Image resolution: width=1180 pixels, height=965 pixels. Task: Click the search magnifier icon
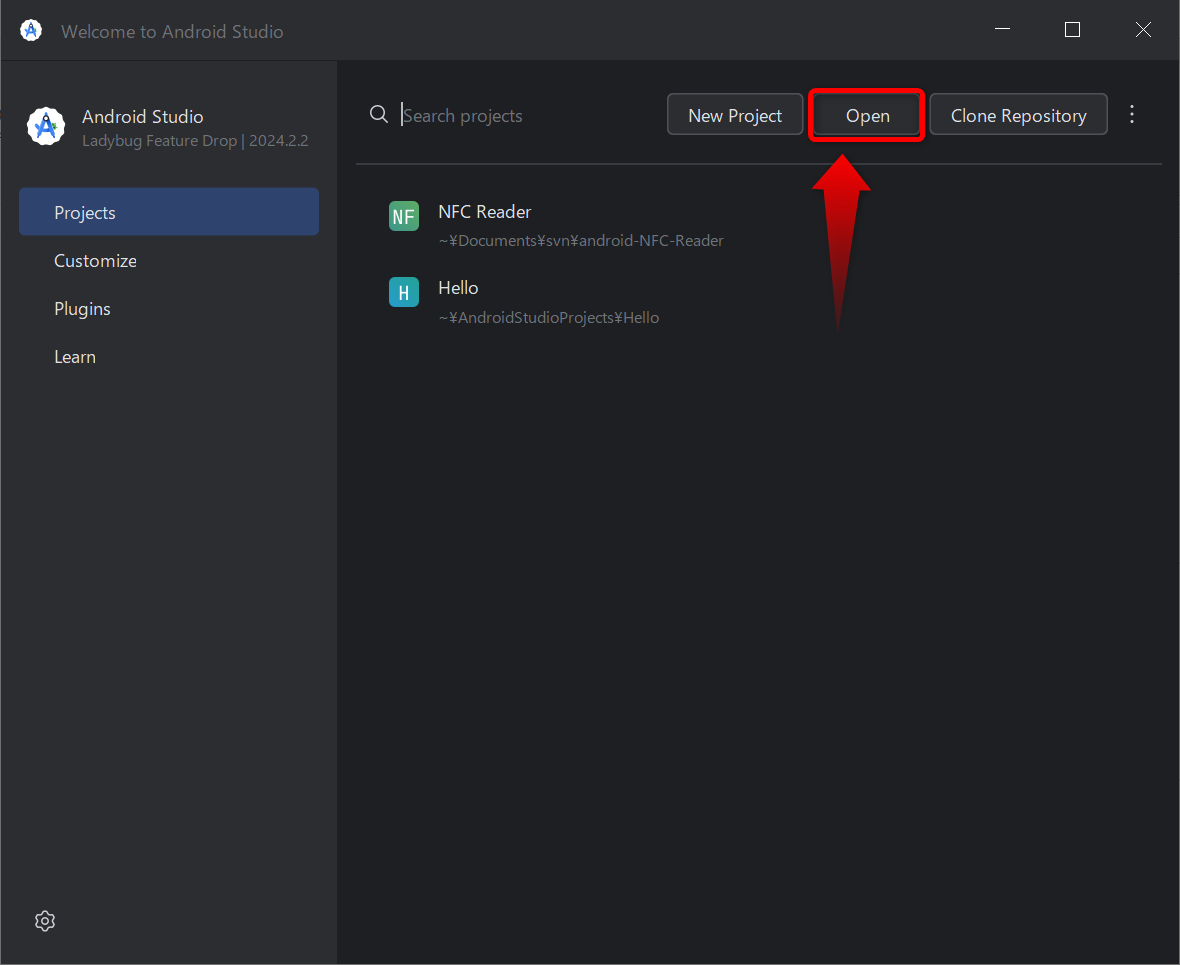(x=379, y=114)
